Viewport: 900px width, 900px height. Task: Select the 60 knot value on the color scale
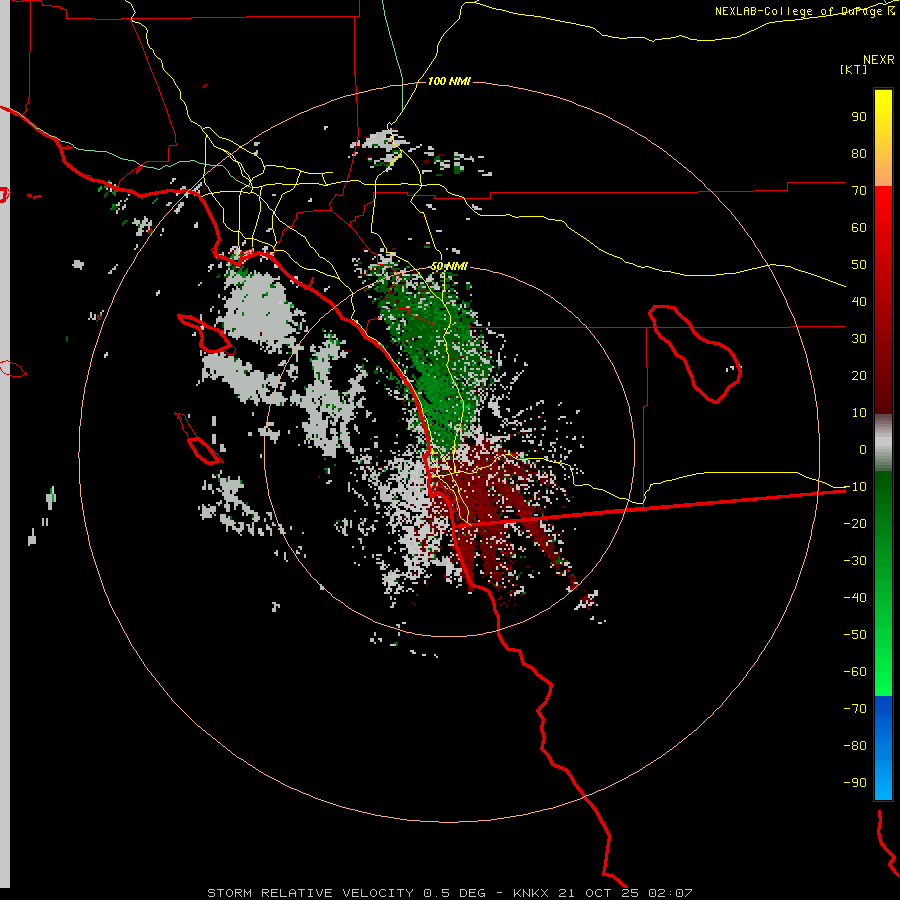tap(859, 227)
